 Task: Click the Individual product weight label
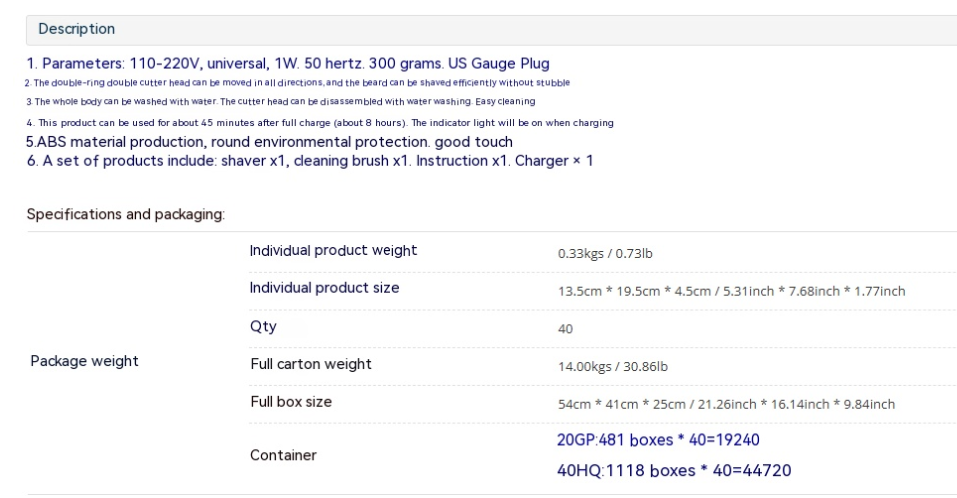coord(333,250)
